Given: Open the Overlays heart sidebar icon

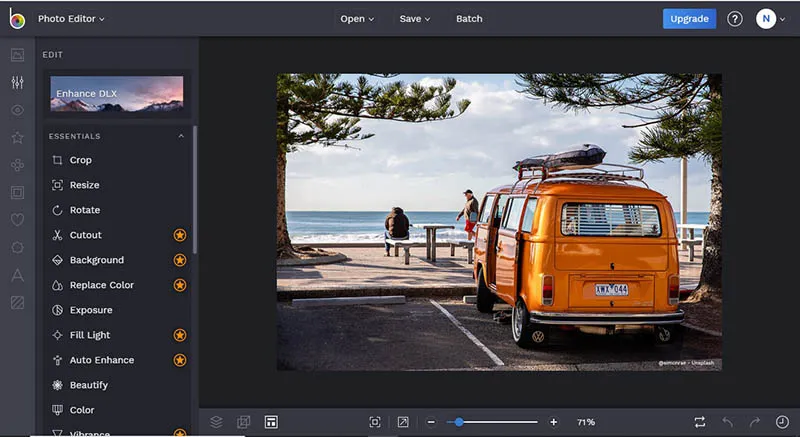Looking at the screenshot, I should coord(17,219).
